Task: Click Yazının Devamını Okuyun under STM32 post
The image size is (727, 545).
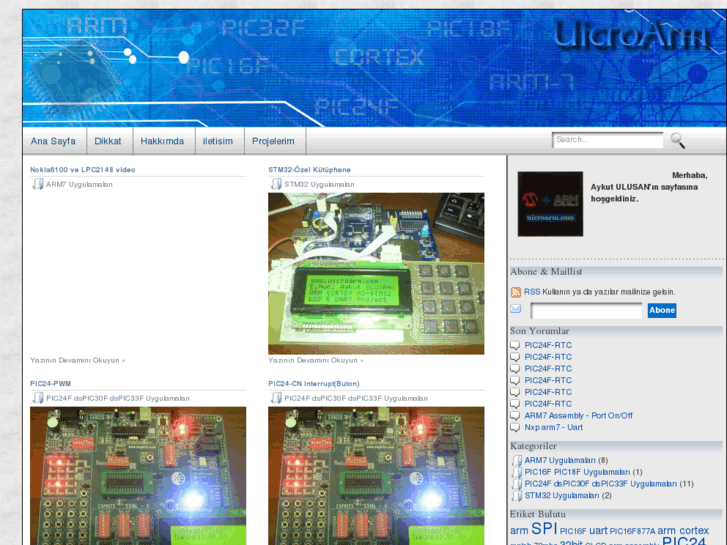Action: tap(316, 360)
